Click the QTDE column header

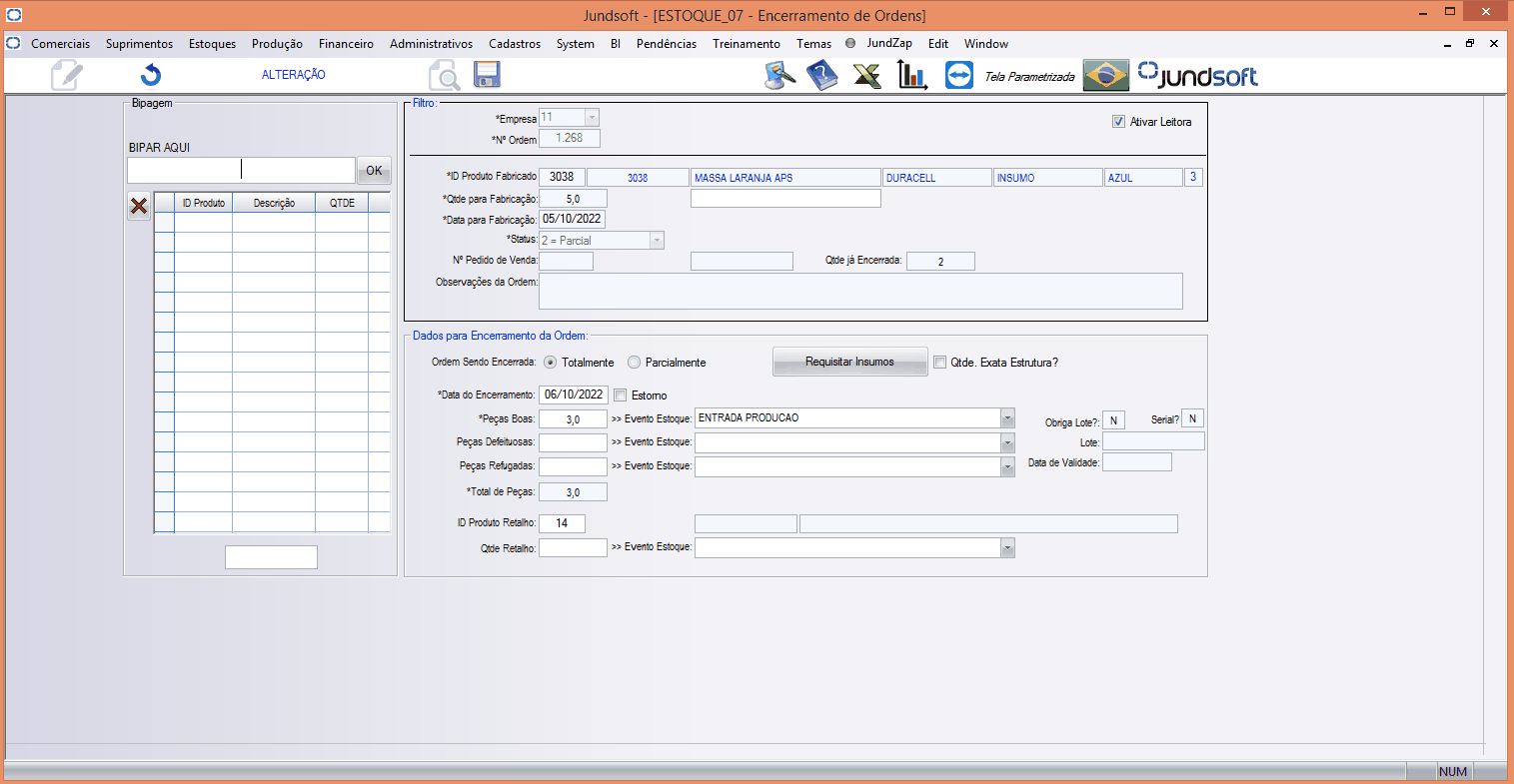click(x=342, y=203)
